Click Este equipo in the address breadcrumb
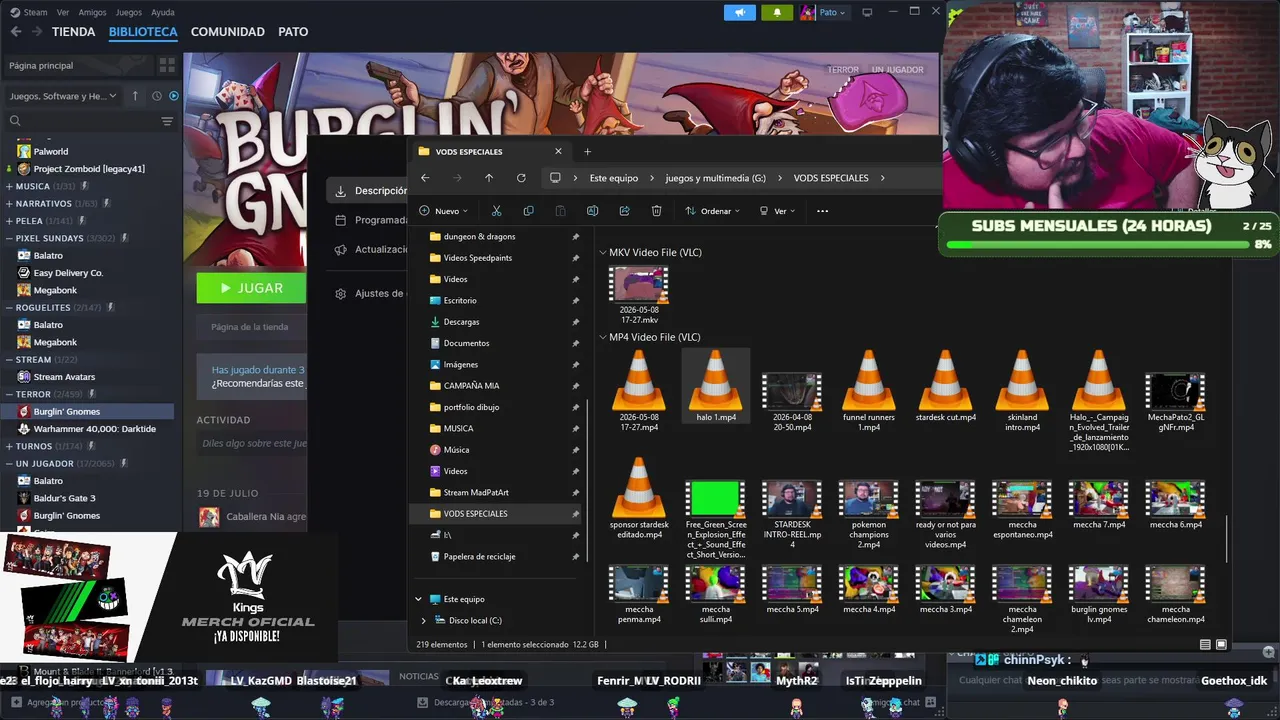This screenshot has width=1280, height=720. pos(613,178)
